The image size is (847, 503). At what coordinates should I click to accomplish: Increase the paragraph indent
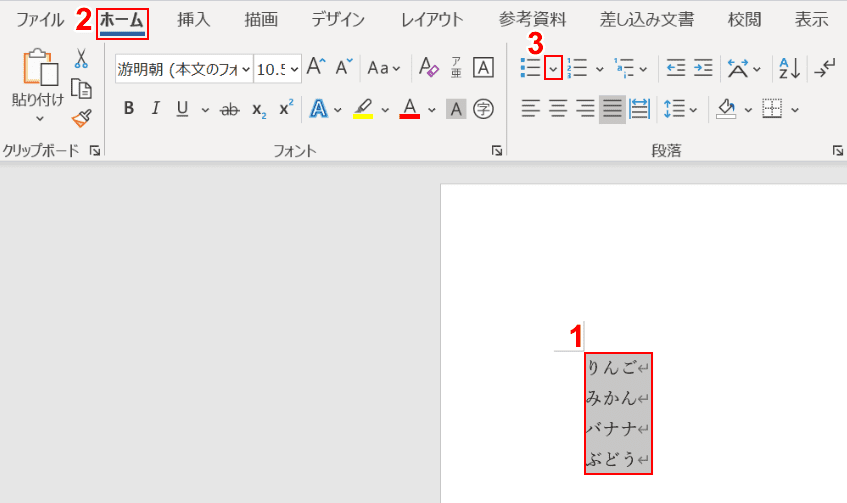703,68
